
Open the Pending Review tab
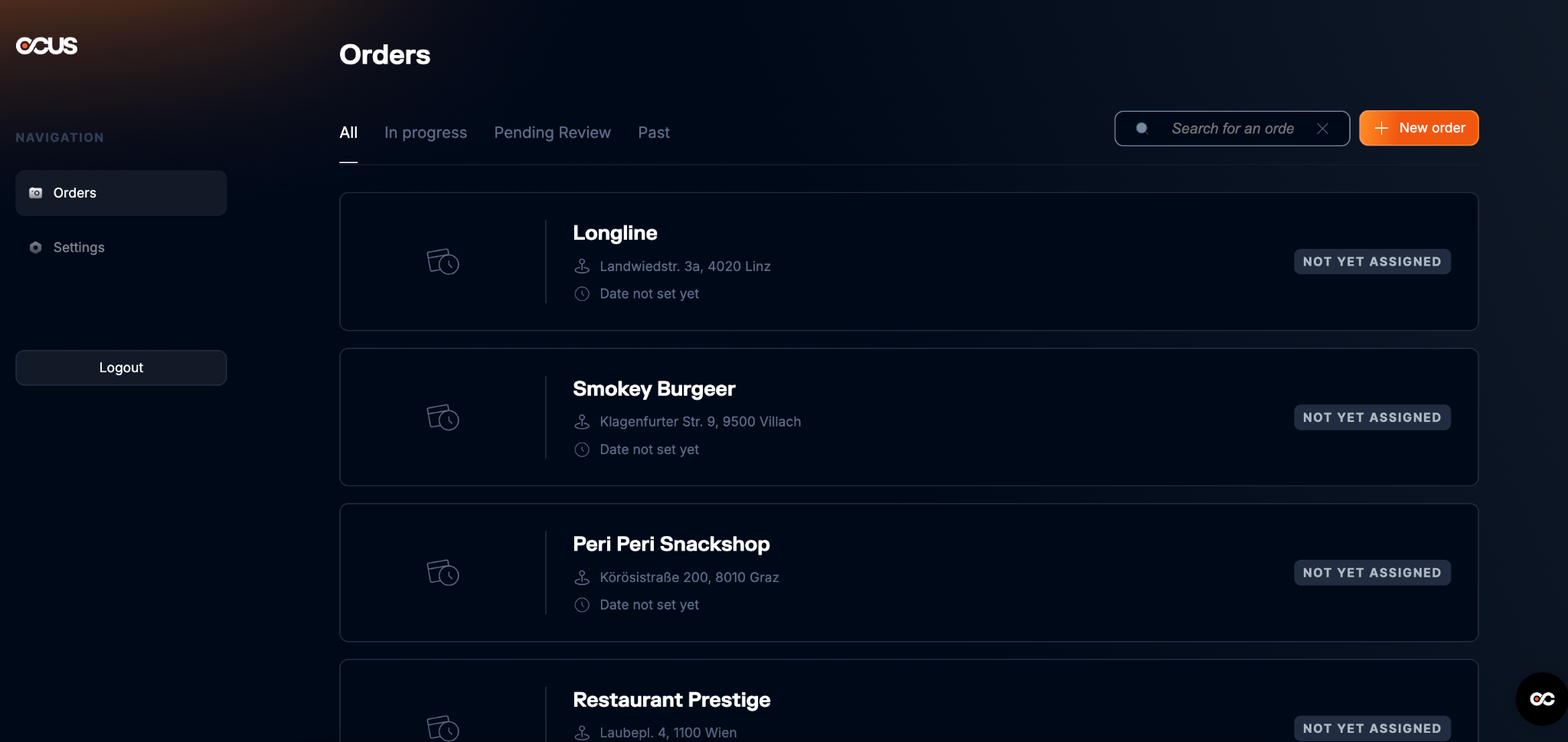click(552, 132)
